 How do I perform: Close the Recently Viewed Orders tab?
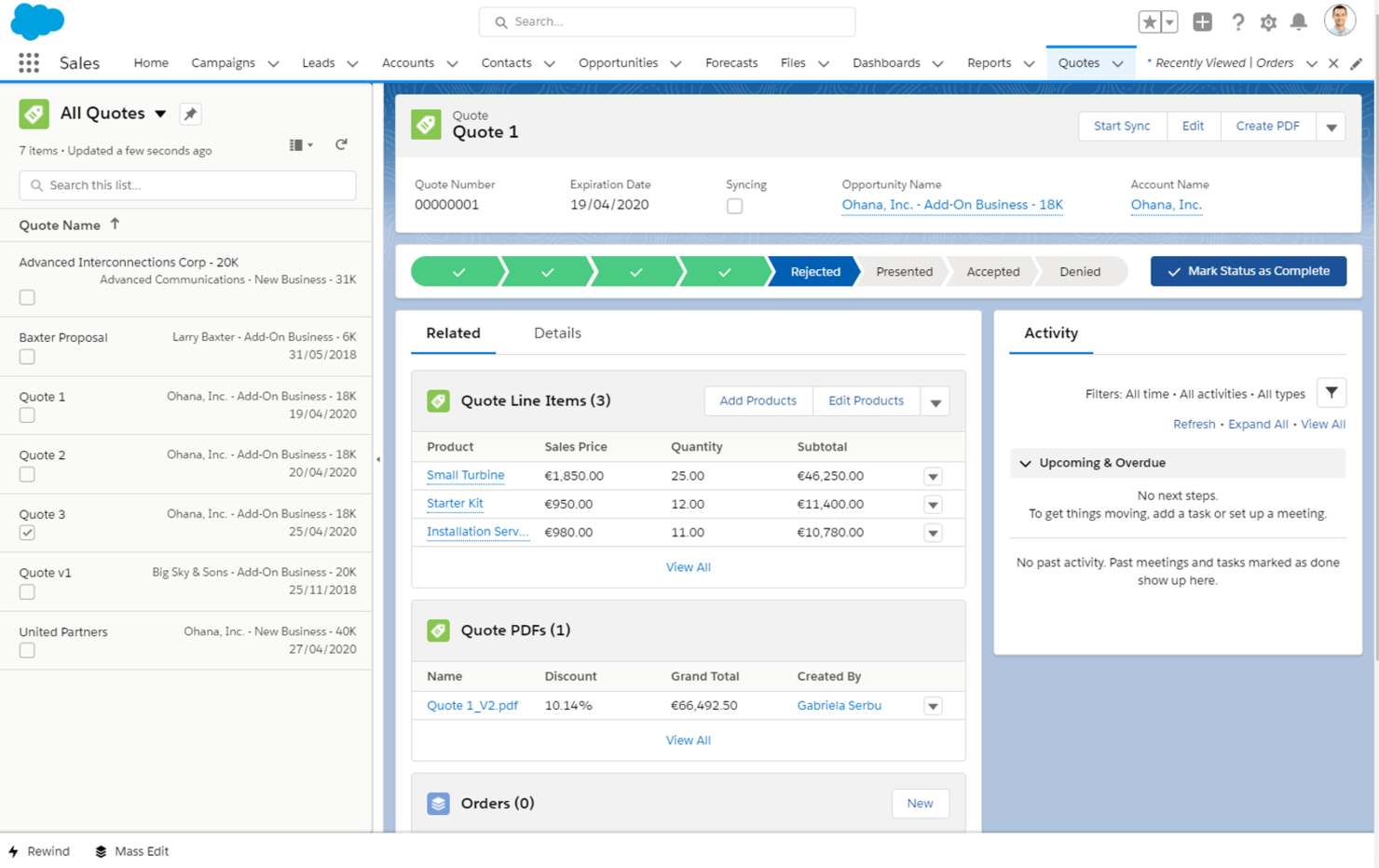point(1333,63)
